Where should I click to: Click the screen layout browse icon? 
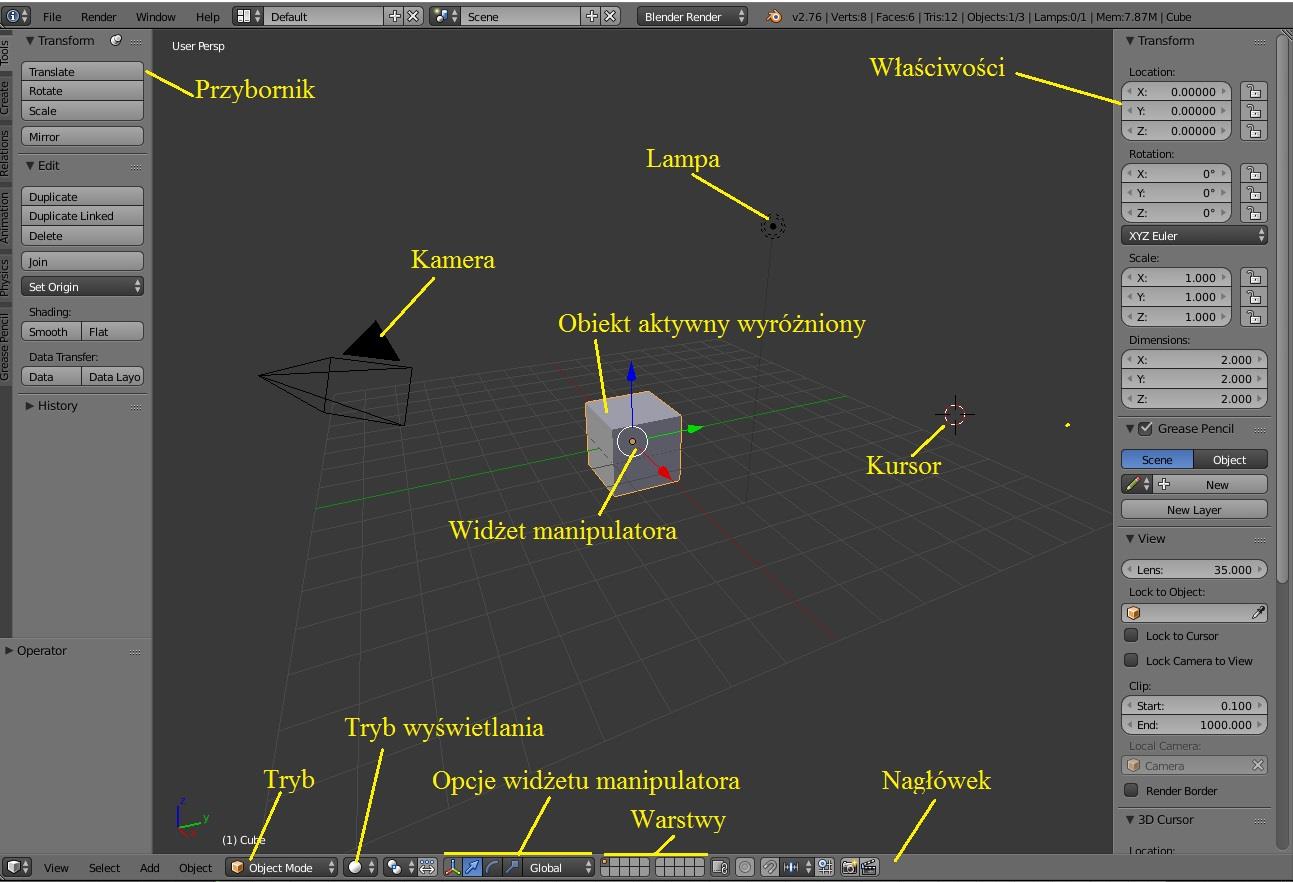point(248,16)
